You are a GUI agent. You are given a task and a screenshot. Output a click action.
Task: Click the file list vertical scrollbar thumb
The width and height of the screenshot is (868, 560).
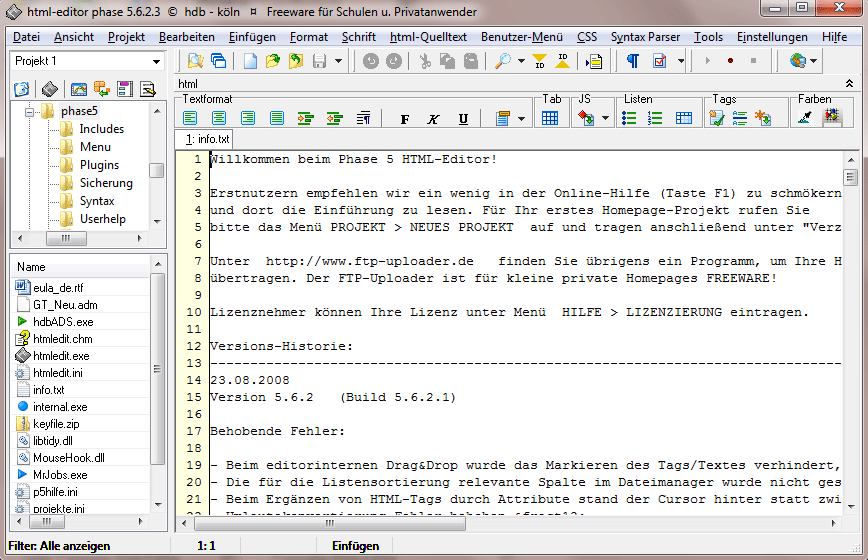coord(158,369)
